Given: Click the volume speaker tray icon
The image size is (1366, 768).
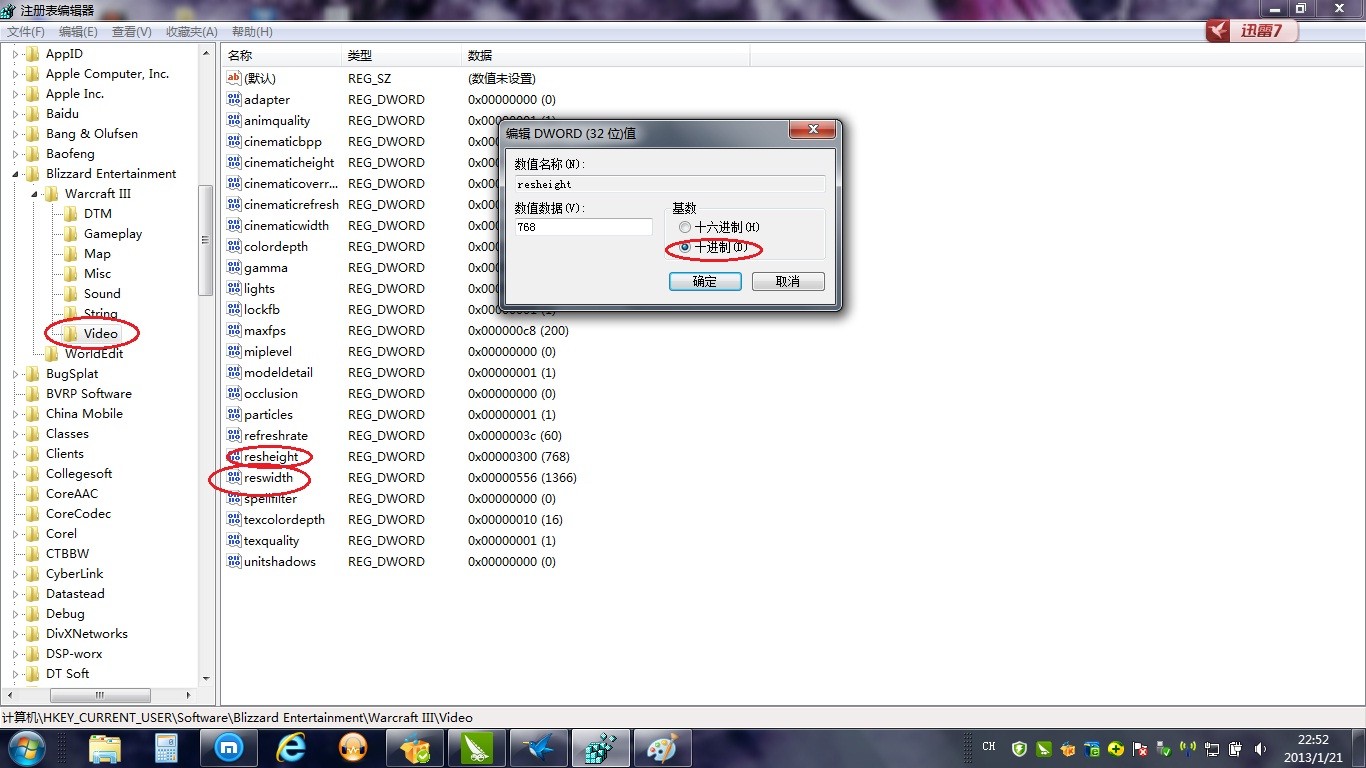Looking at the screenshot, I should click(x=1261, y=748).
